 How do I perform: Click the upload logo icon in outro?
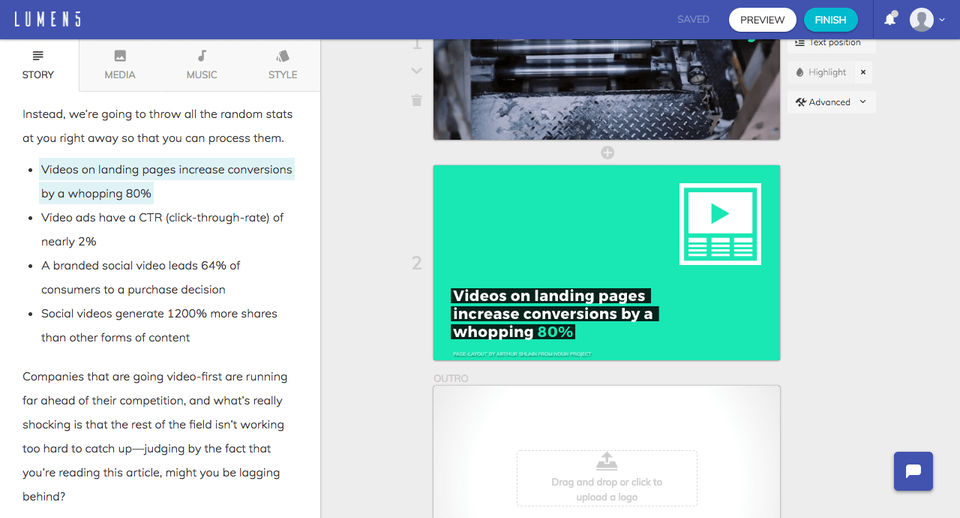pyautogui.click(x=607, y=460)
